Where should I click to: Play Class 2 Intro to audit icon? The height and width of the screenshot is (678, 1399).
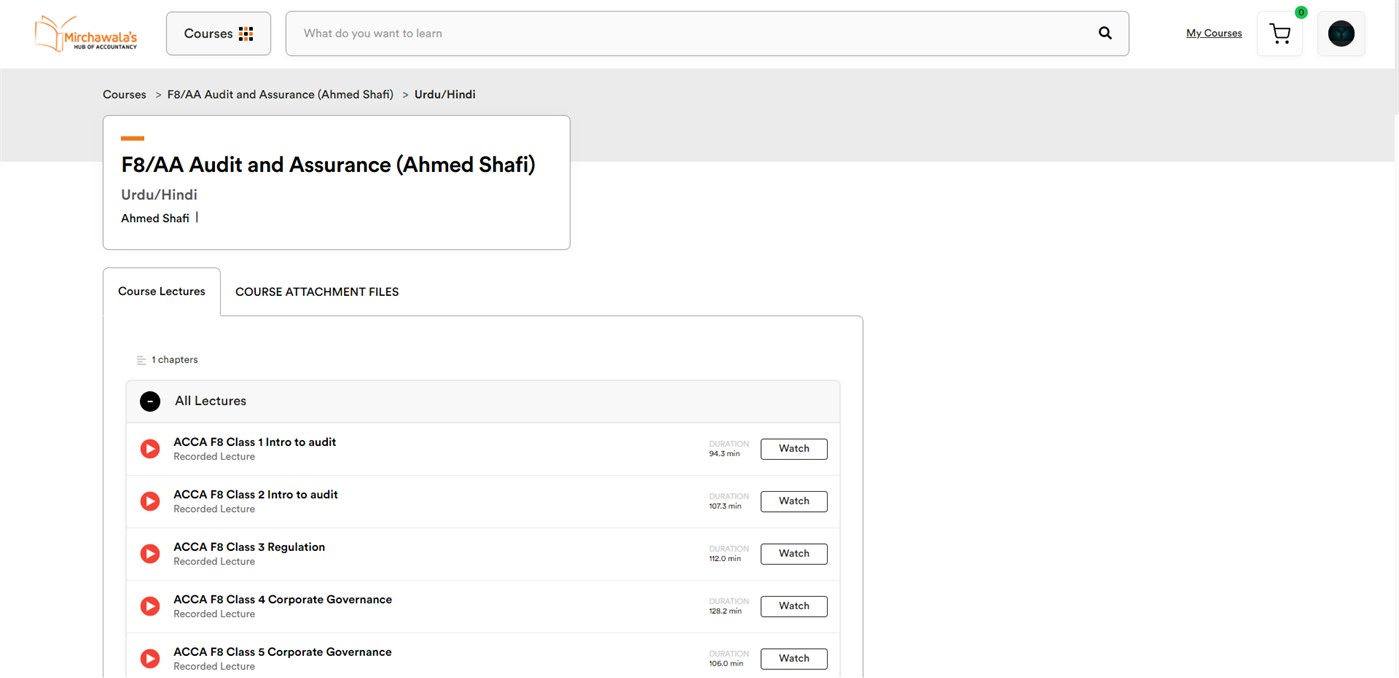(150, 501)
